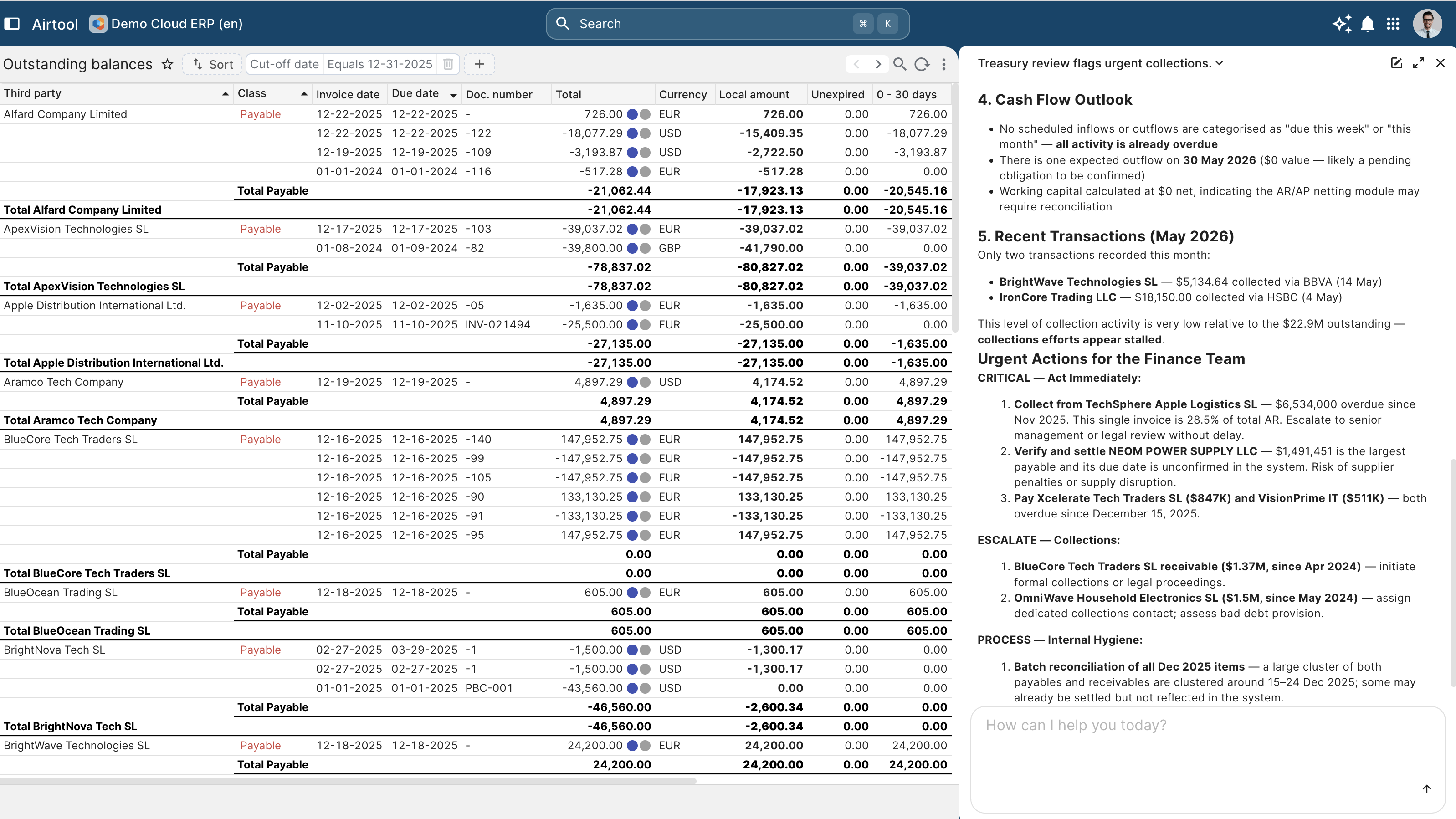
Task: Add a new filter with plus button
Action: click(479, 64)
